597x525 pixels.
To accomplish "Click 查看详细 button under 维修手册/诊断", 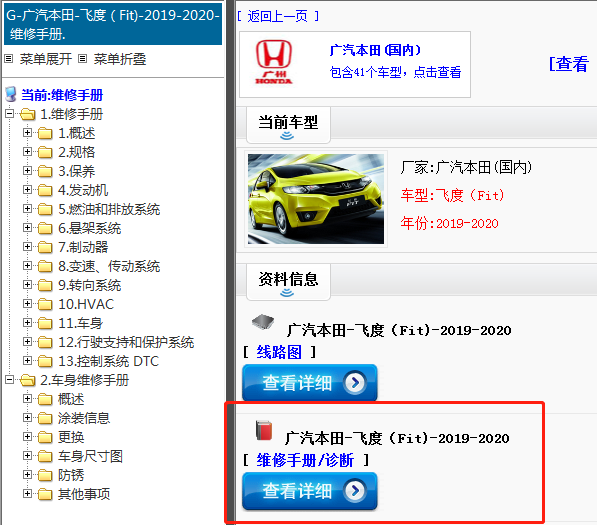I will (x=310, y=491).
